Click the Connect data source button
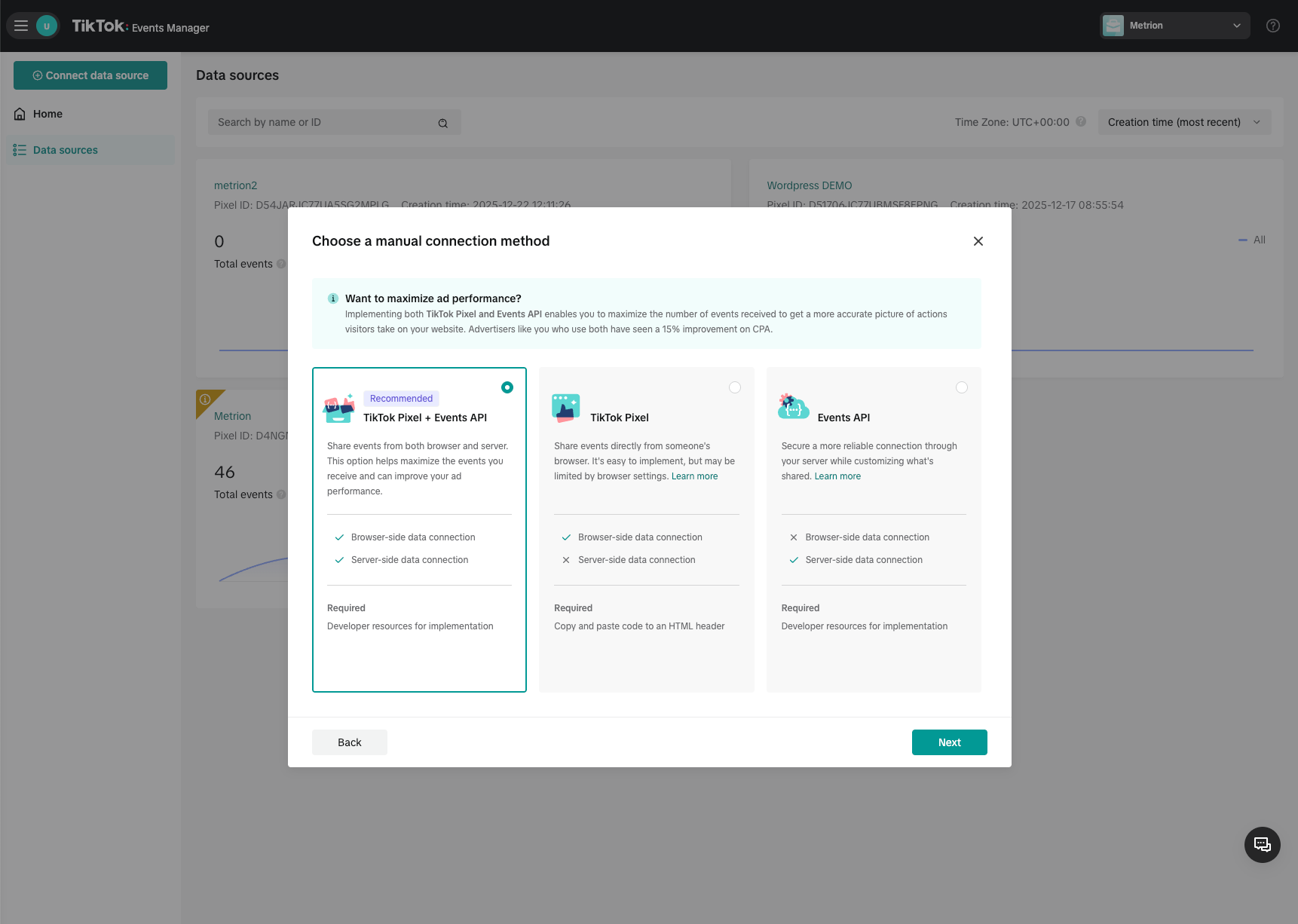1298x924 pixels. click(90, 75)
